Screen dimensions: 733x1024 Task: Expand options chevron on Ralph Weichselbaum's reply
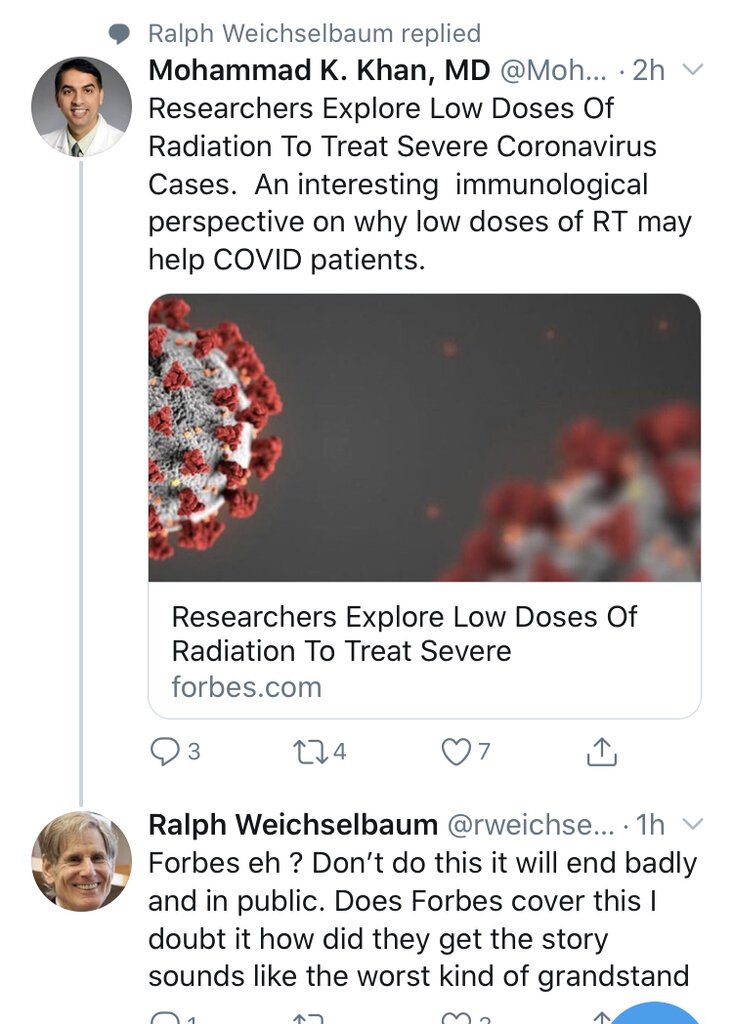click(692, 825)
